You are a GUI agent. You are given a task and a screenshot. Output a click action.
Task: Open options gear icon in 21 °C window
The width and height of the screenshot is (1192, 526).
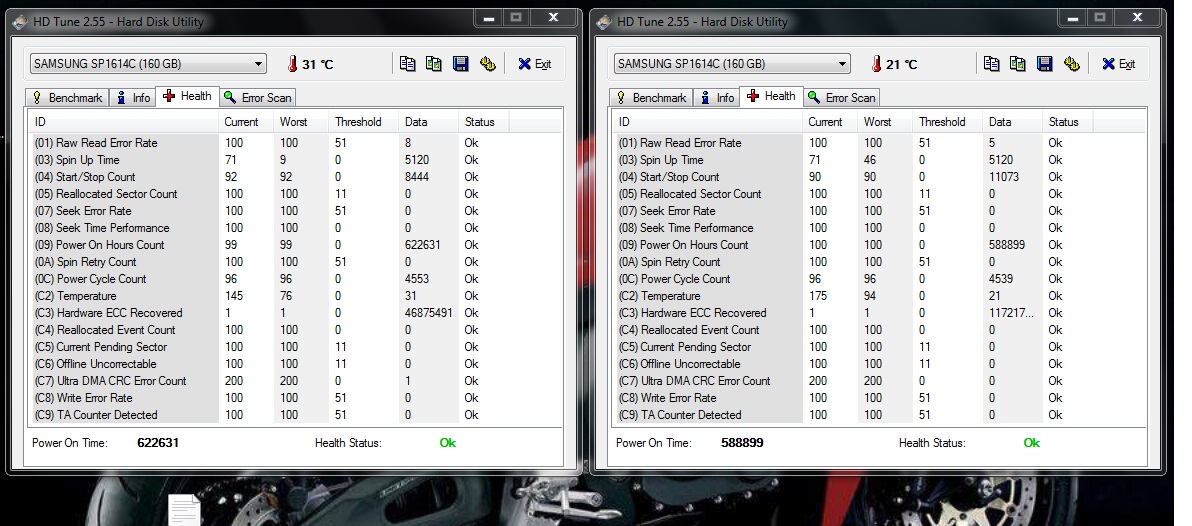[1071, 64]
